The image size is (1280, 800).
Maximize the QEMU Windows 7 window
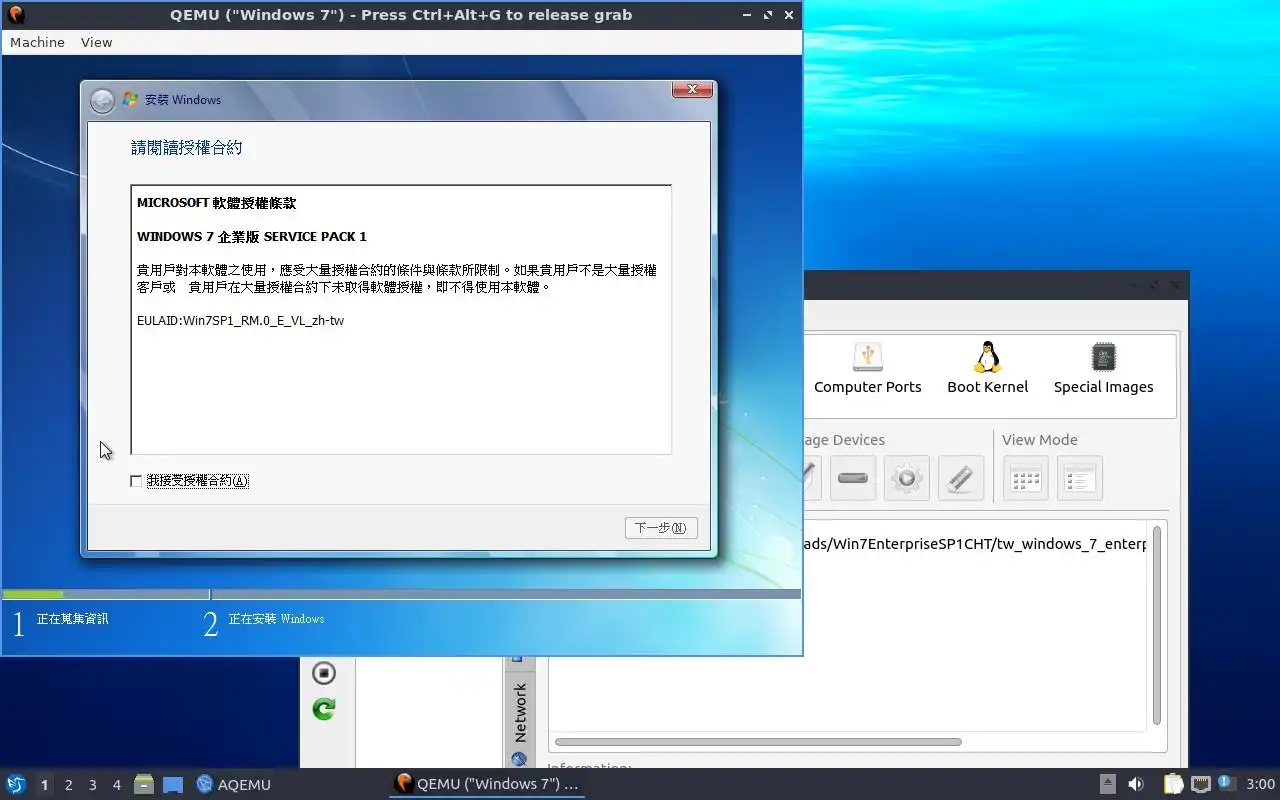tap(768, 15)
